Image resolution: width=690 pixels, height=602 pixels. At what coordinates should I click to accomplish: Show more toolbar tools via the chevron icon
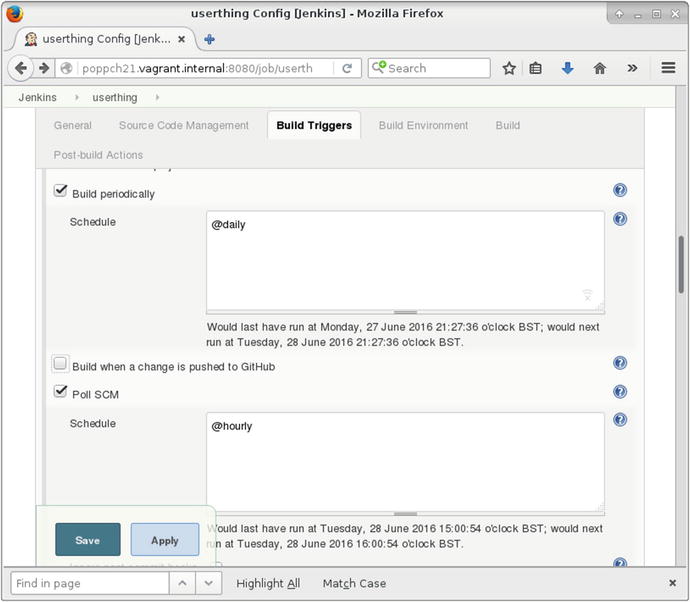[x=632, y=68]
